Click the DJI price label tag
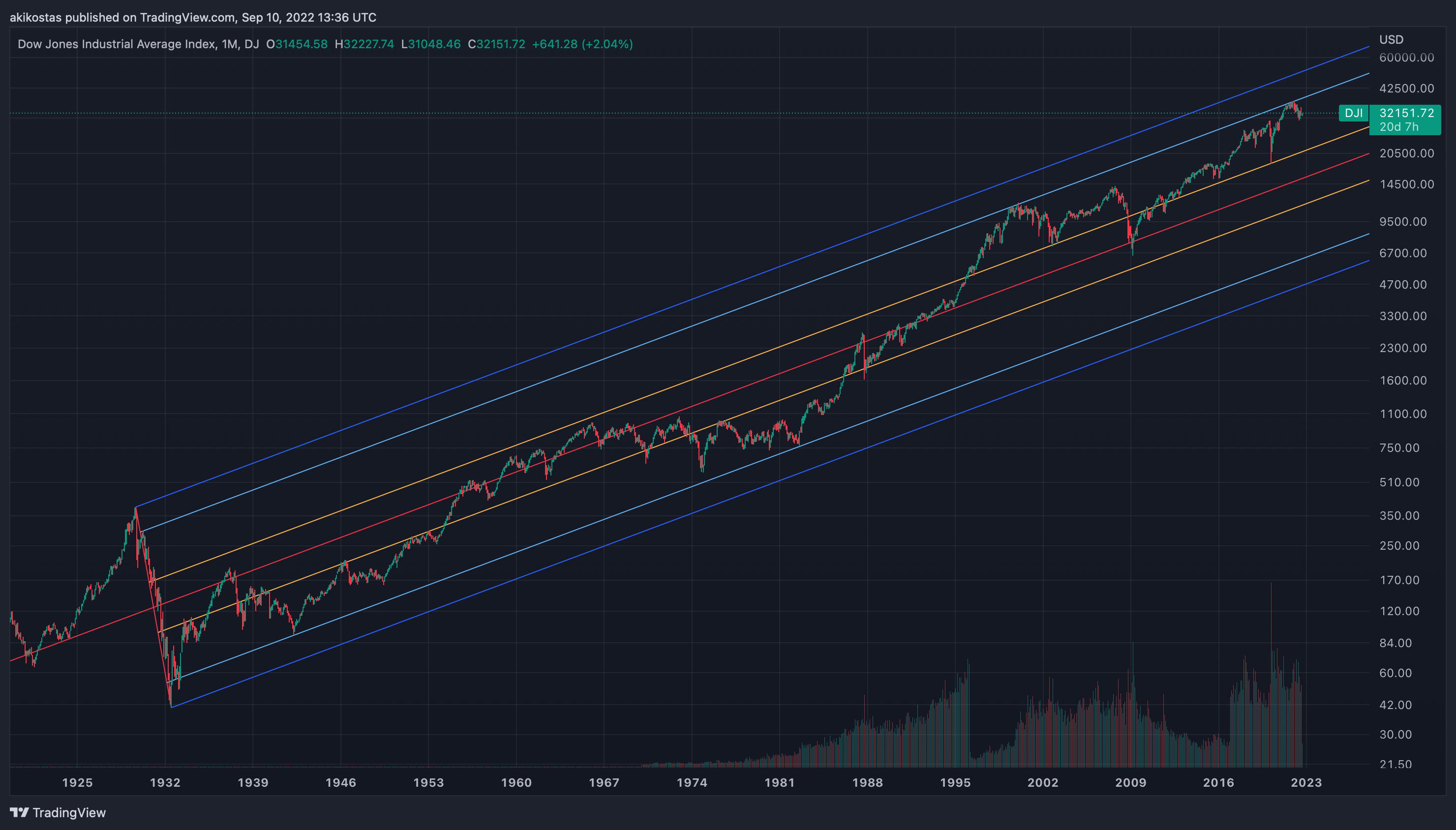1456x830 pixels. pyautogui.click(x=1354, y=113)
